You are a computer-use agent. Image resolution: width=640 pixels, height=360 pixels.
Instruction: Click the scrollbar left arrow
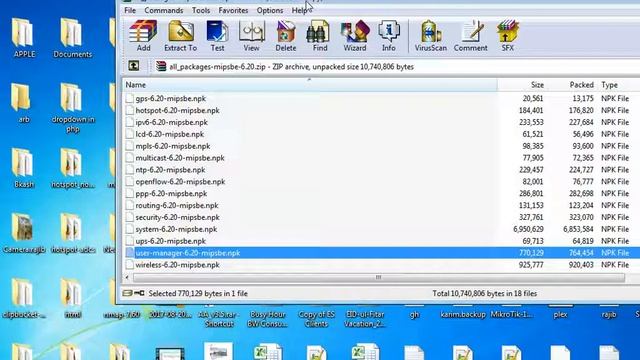[127, 278]
